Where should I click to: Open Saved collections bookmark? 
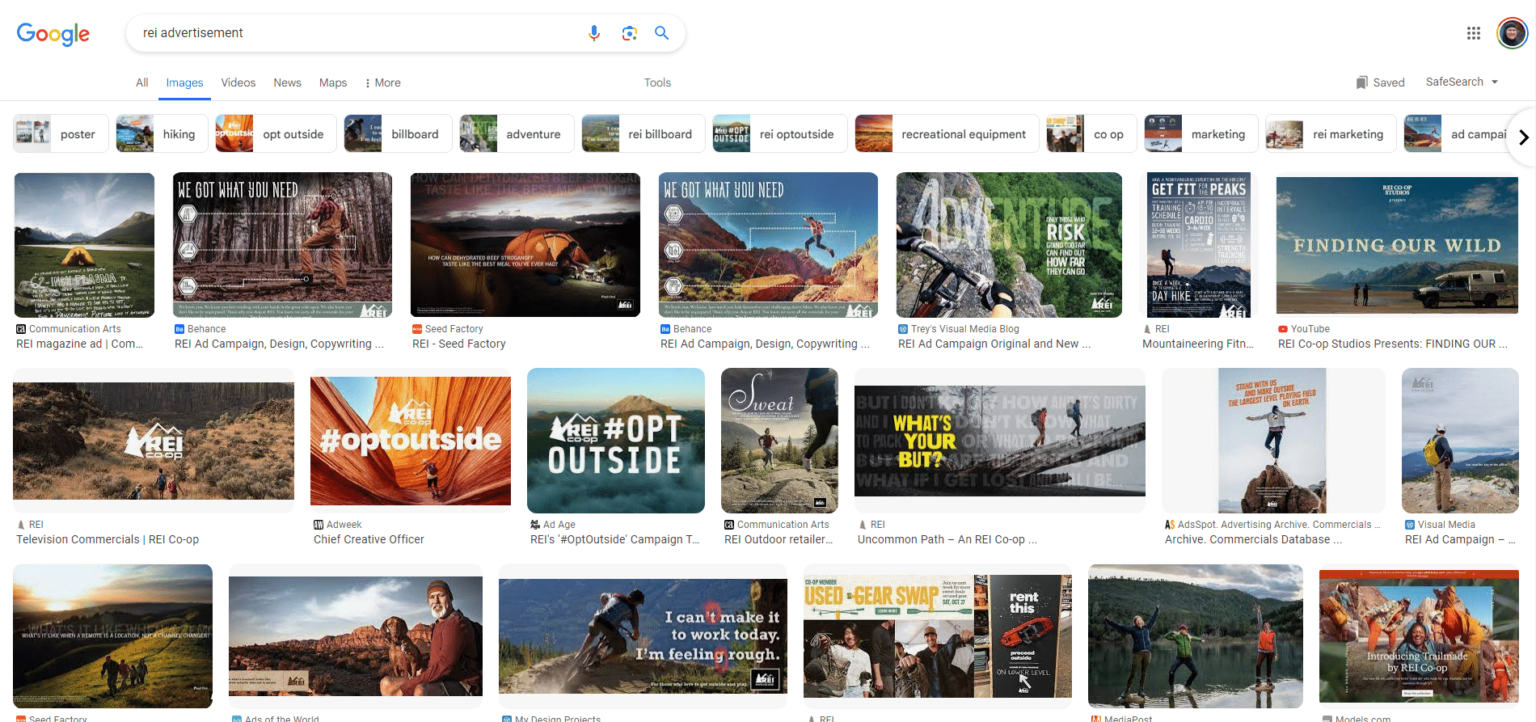click(x=1380, y=83)
